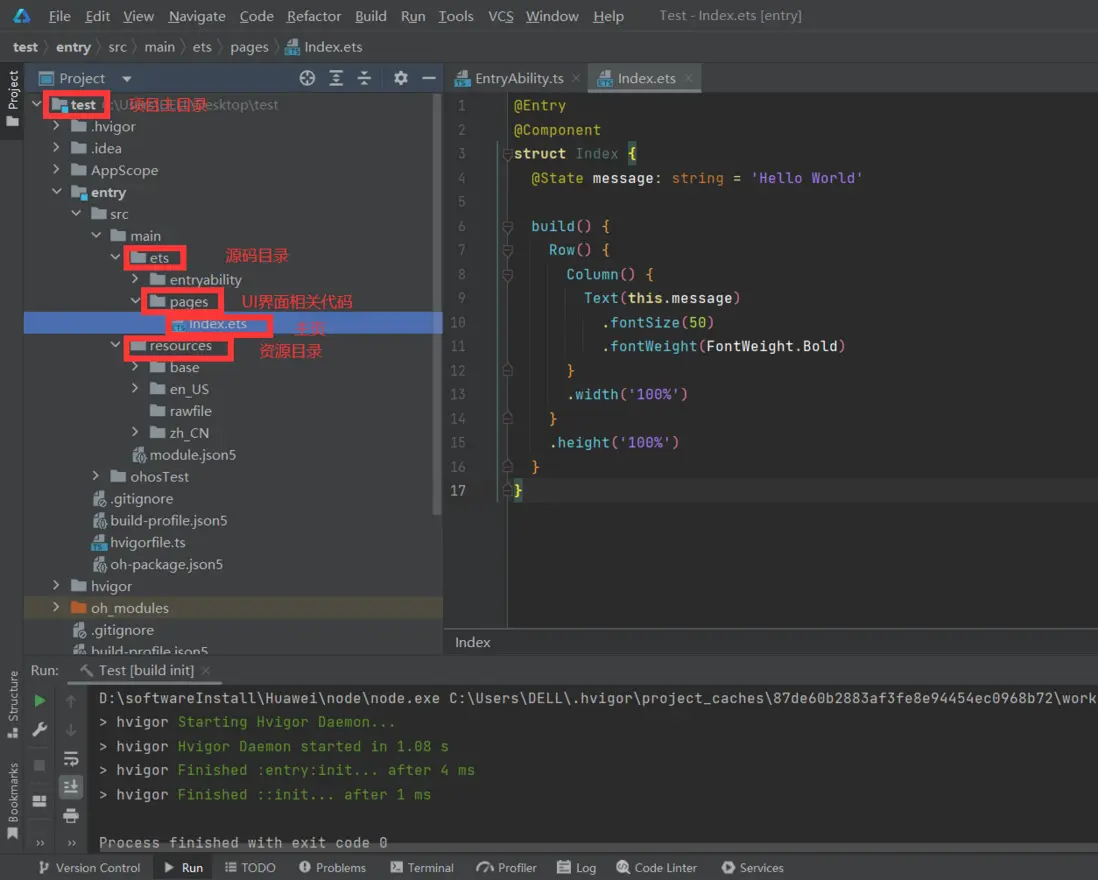Click the printer icon in Run panel

(71, 816)
